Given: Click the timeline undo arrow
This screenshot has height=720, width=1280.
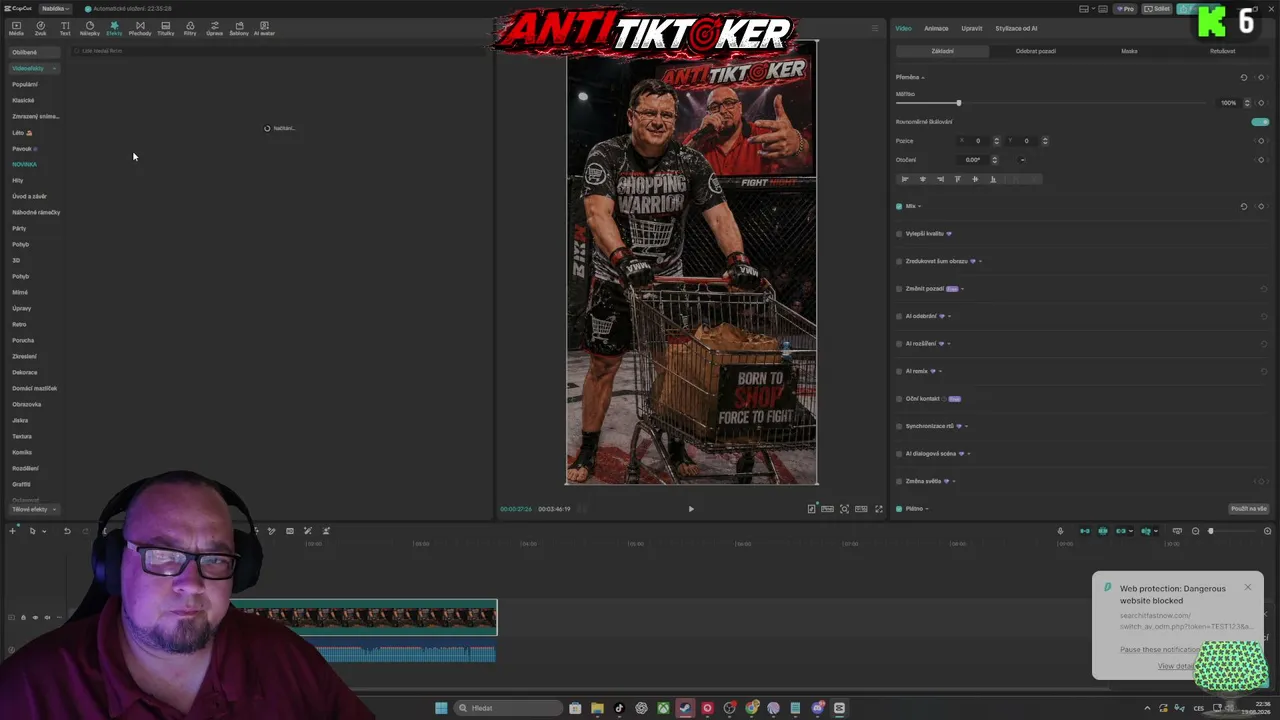Looking at the screenshot, I should [67, 531].
